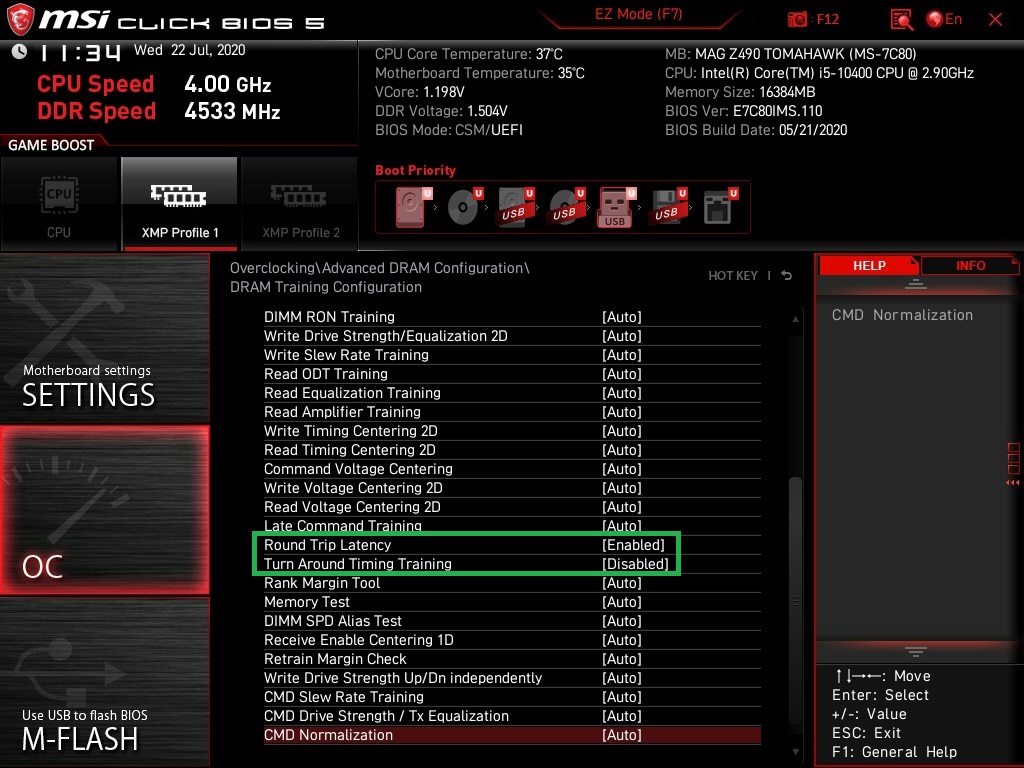
Task: Enable XMP Profile 2
Action: tap(300, 204)
